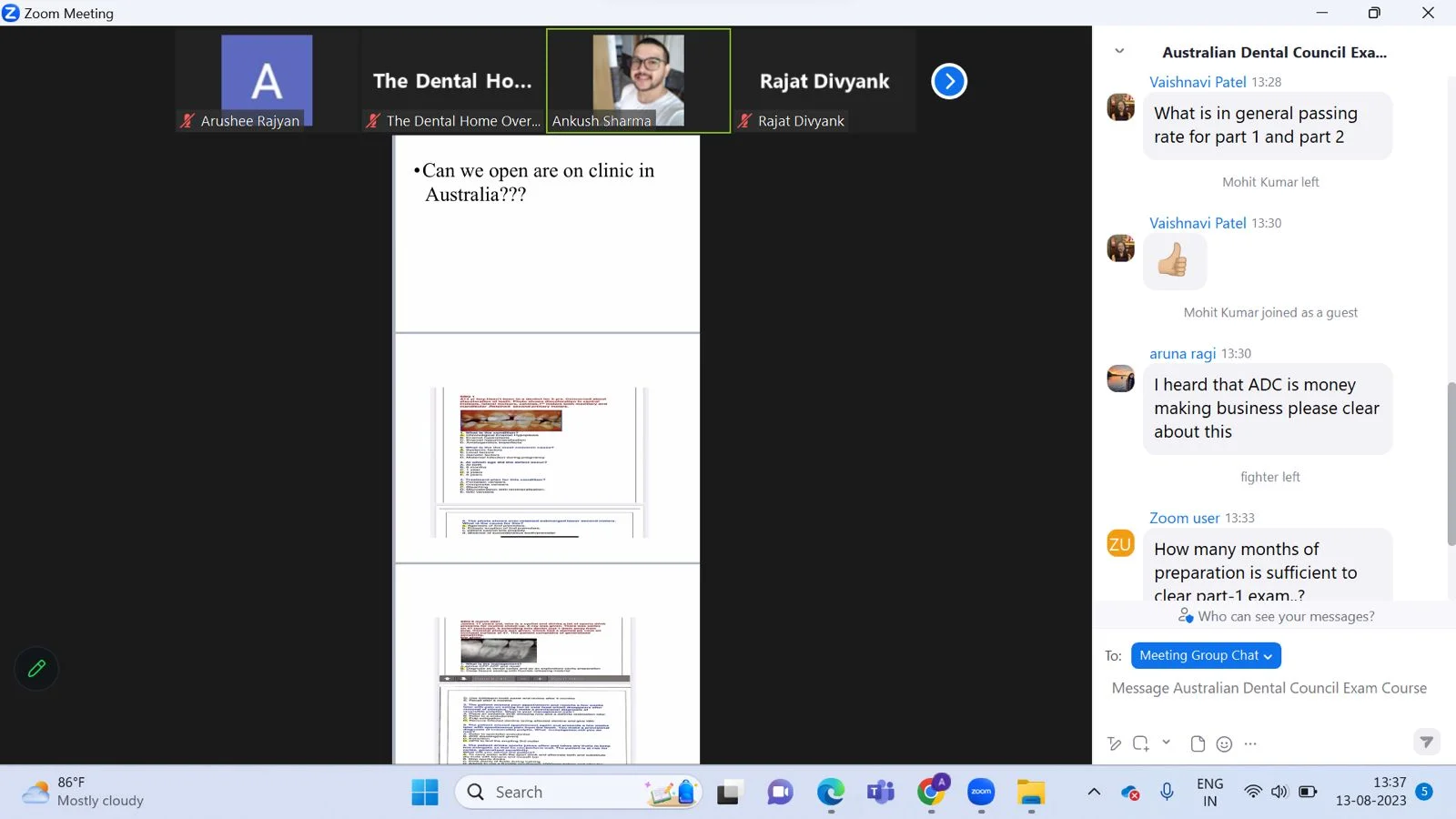Click the second shared slide with tooth photo
Viewport: 1456px width, 819px height.
tap(547, 449)
